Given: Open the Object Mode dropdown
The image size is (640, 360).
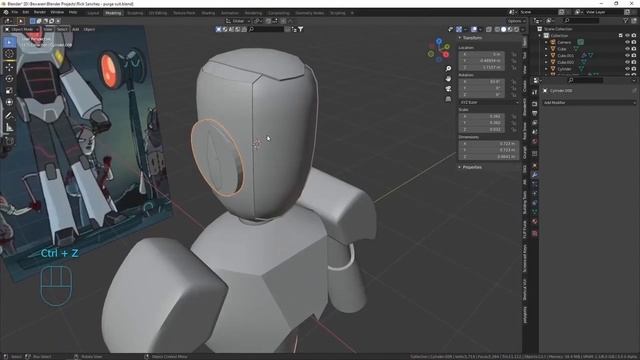Looking at the screenshot, I should click(x=22, y=29).
